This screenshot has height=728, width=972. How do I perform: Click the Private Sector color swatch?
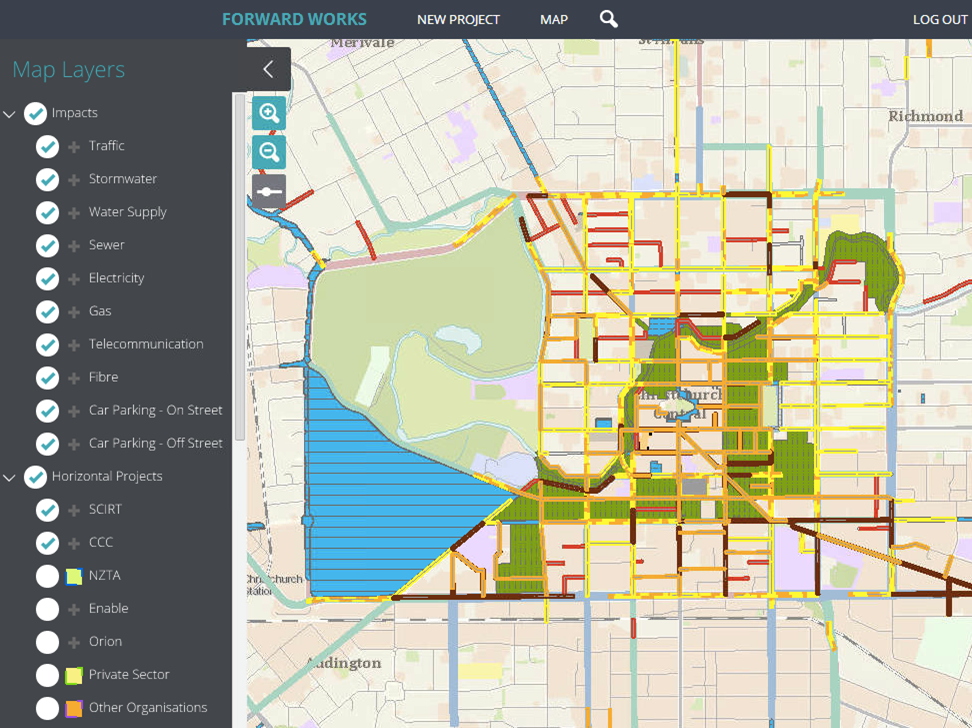(x=74, y=676)
